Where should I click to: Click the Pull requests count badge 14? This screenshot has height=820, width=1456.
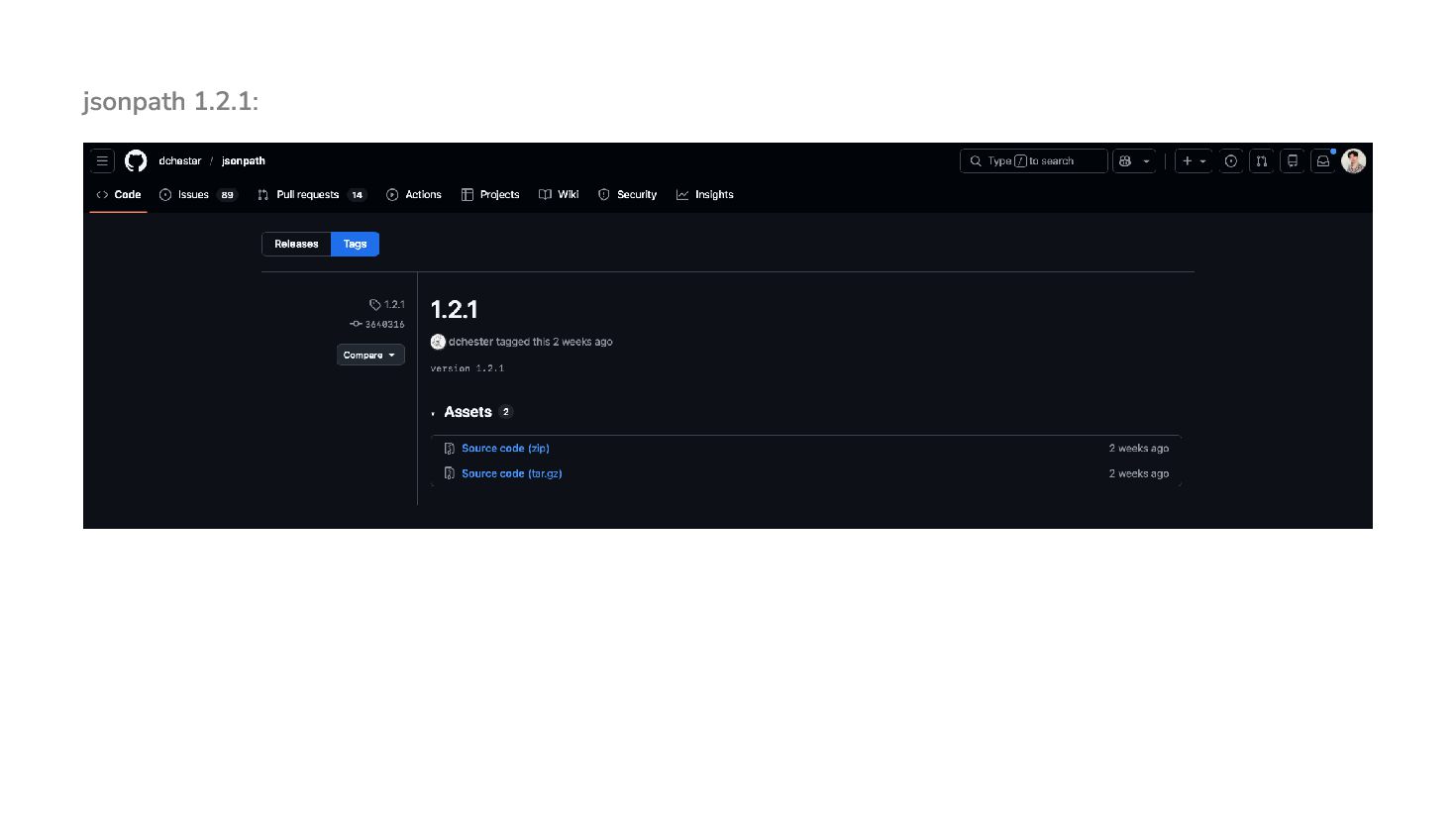click(x=357, y=195)
